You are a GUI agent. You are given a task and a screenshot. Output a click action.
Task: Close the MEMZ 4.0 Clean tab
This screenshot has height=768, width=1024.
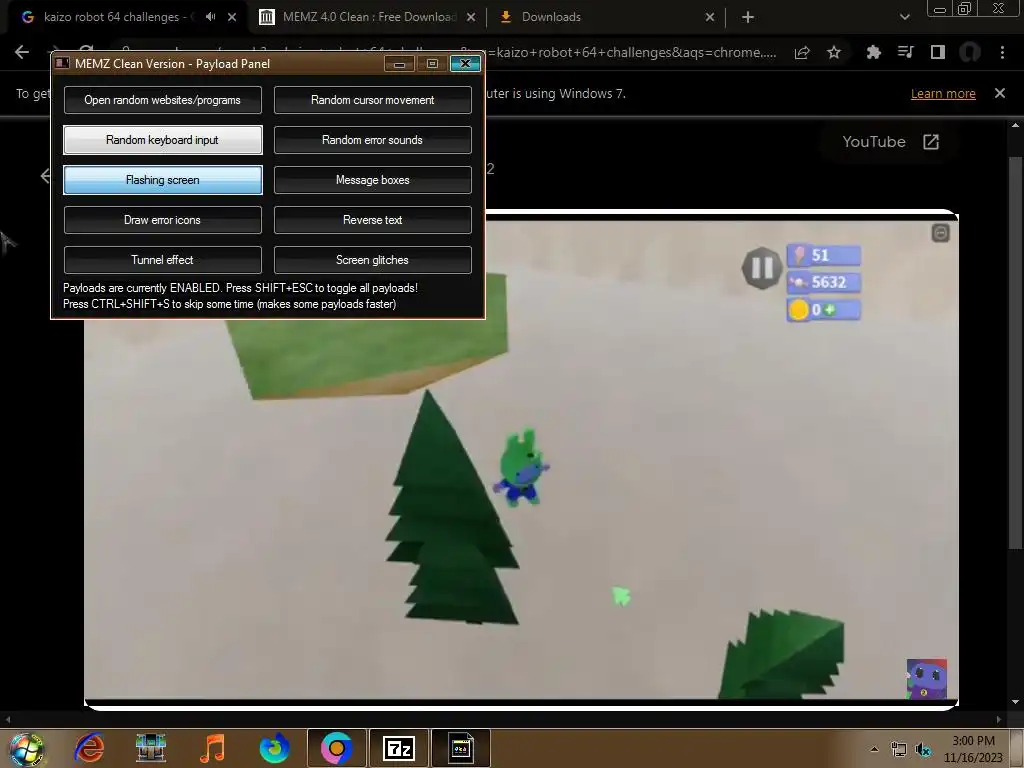(x=471, y=17)
